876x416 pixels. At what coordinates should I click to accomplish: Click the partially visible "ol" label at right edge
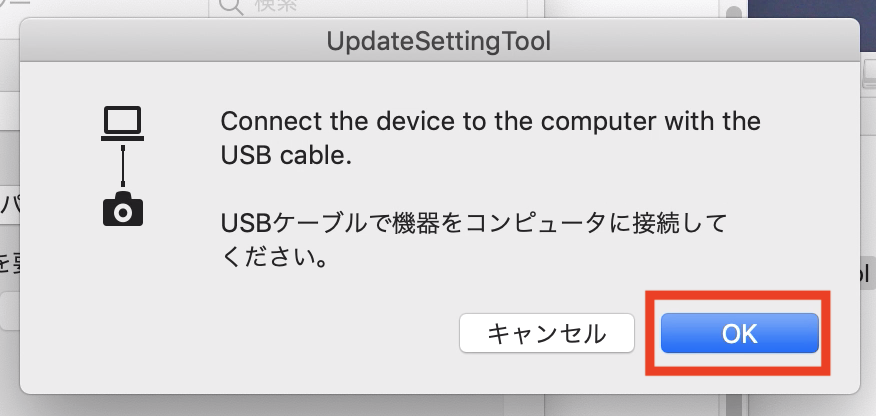tap(866, 272)
